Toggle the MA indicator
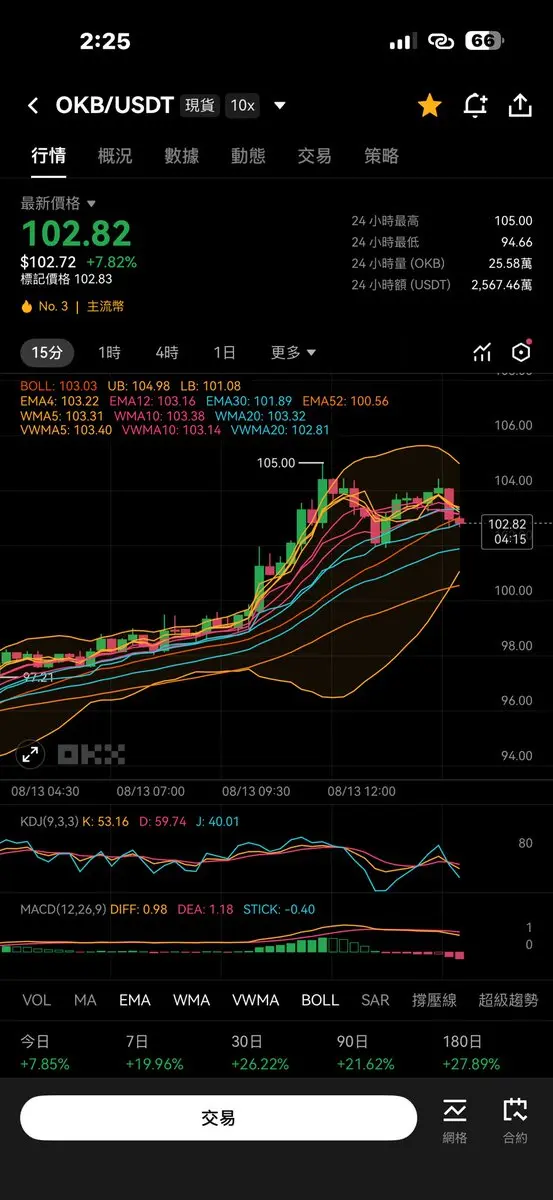The image size is (553, 1200). pyautogui.click(x=85, y=1000)
